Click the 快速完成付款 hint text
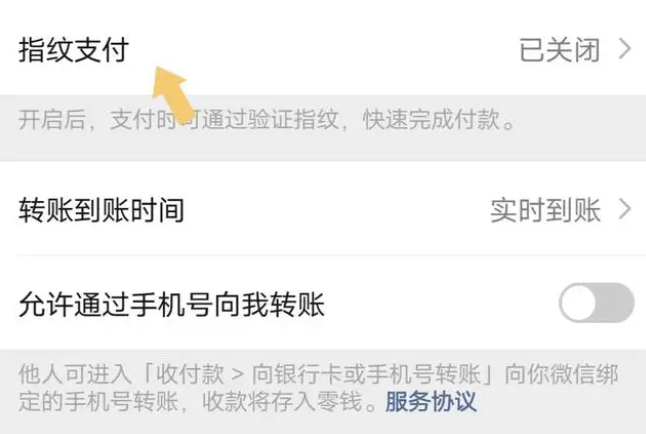Viewport: 646px width, 434px height. [431, 120]
